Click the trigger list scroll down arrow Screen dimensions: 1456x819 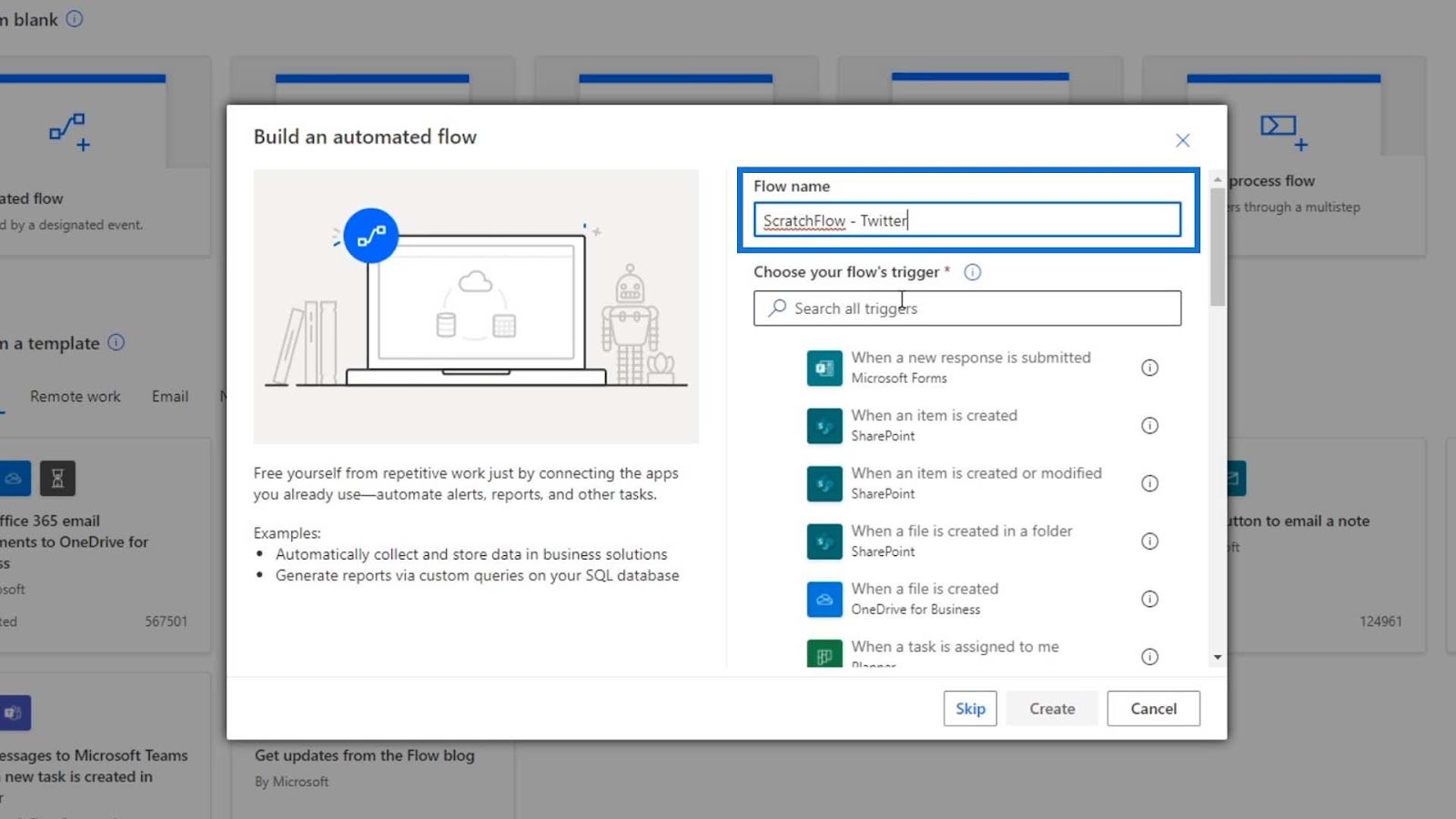pos(1218,657)
